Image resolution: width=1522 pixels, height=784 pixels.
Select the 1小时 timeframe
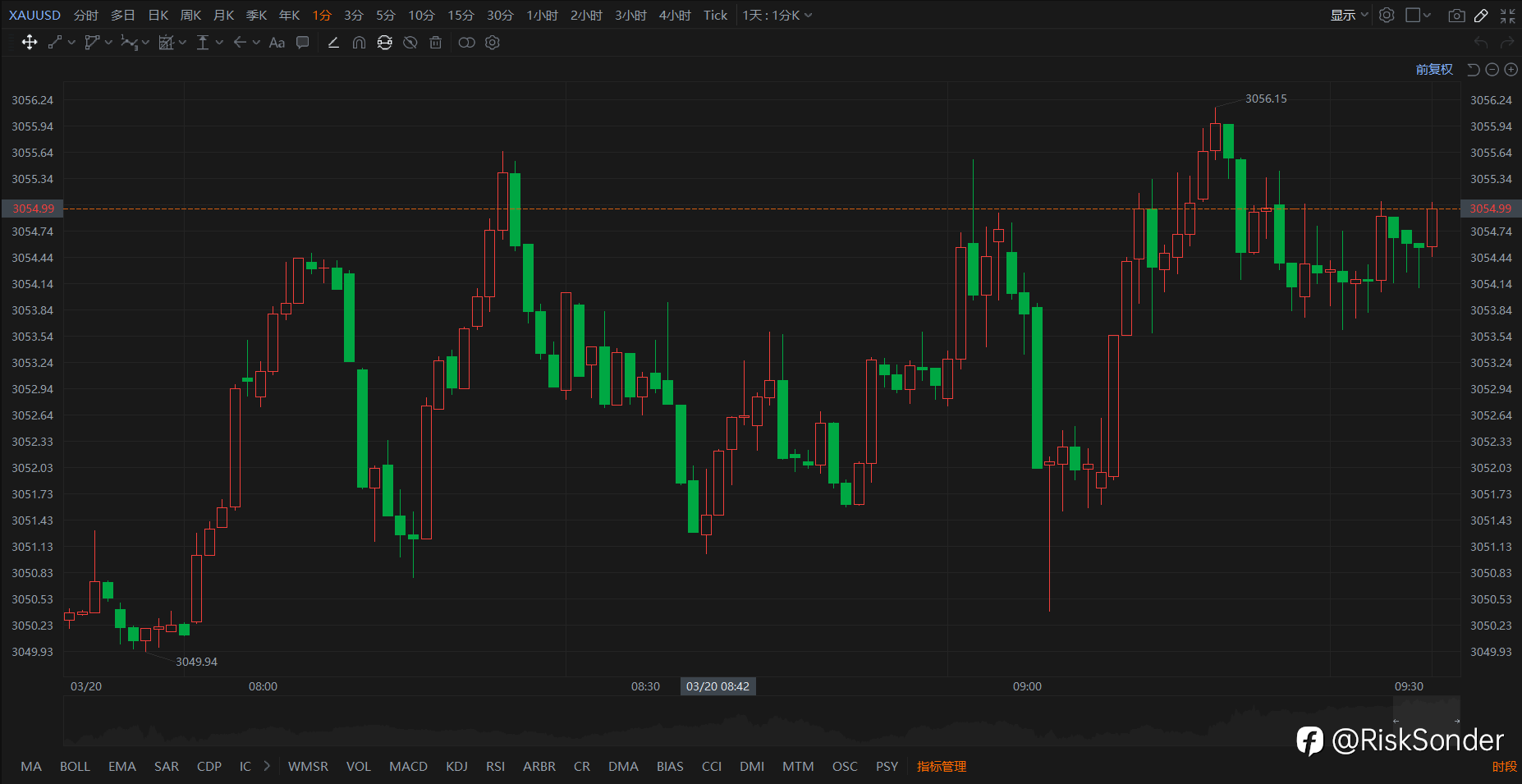[542, 16]
